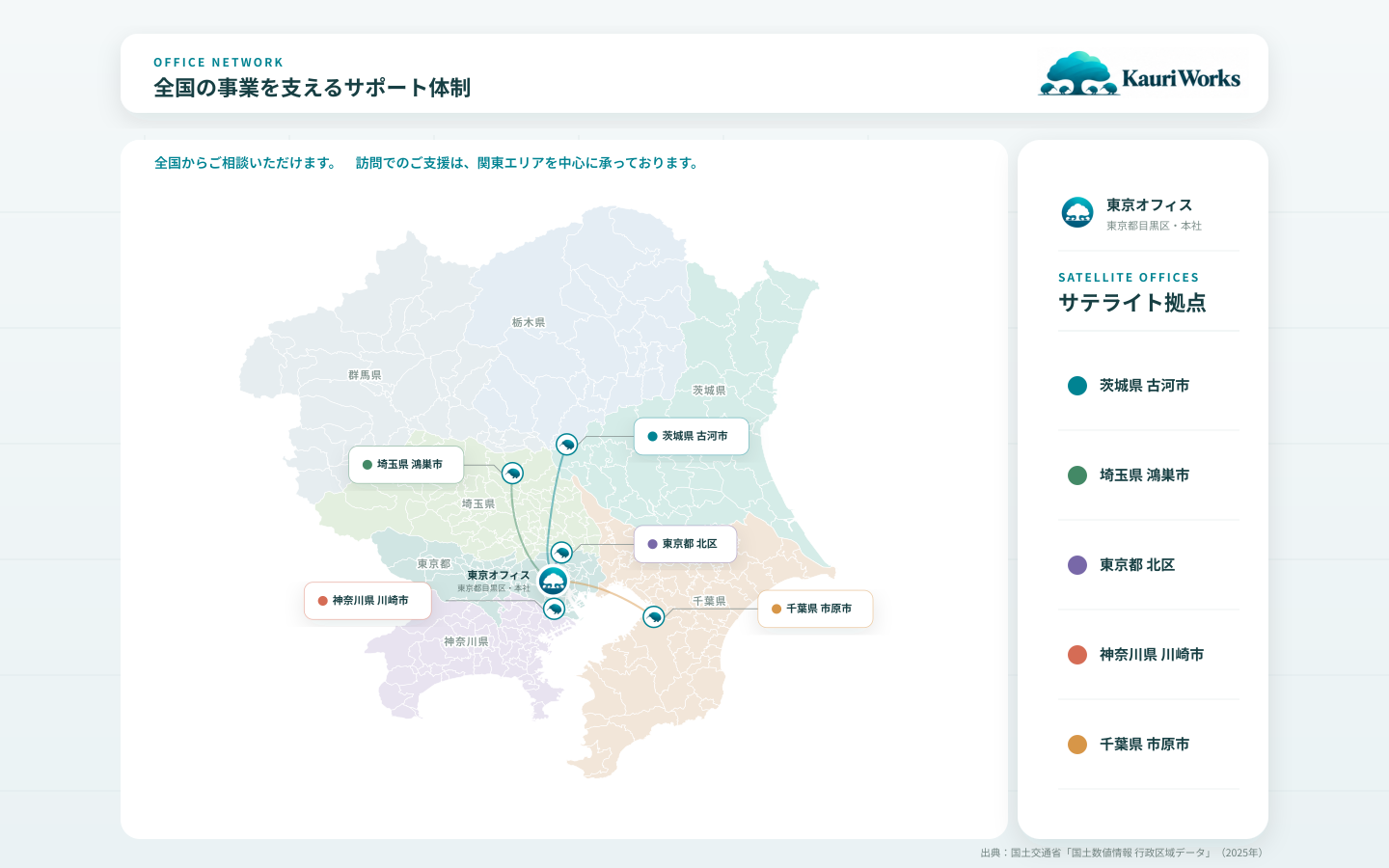Open the 千葉県 市原市 map callout

click(x=815, y=609)
